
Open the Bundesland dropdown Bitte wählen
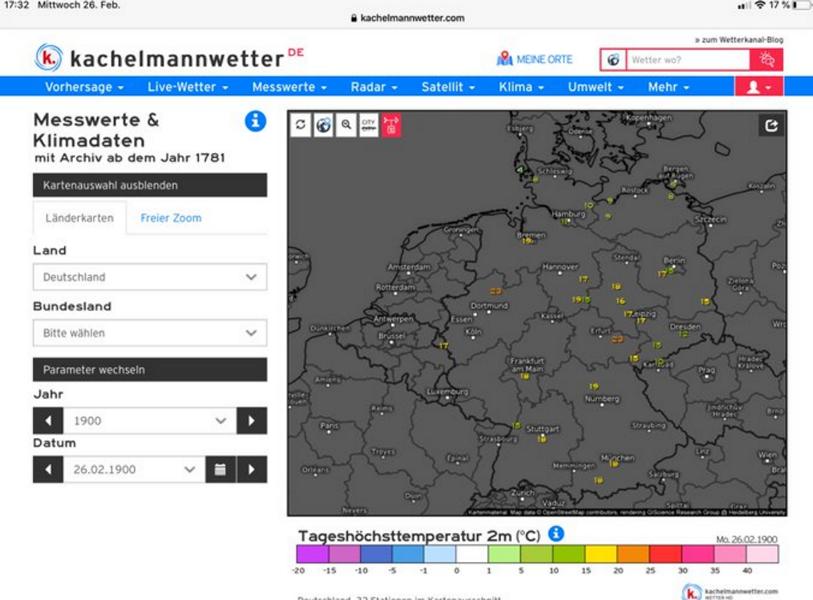point(150,333)
